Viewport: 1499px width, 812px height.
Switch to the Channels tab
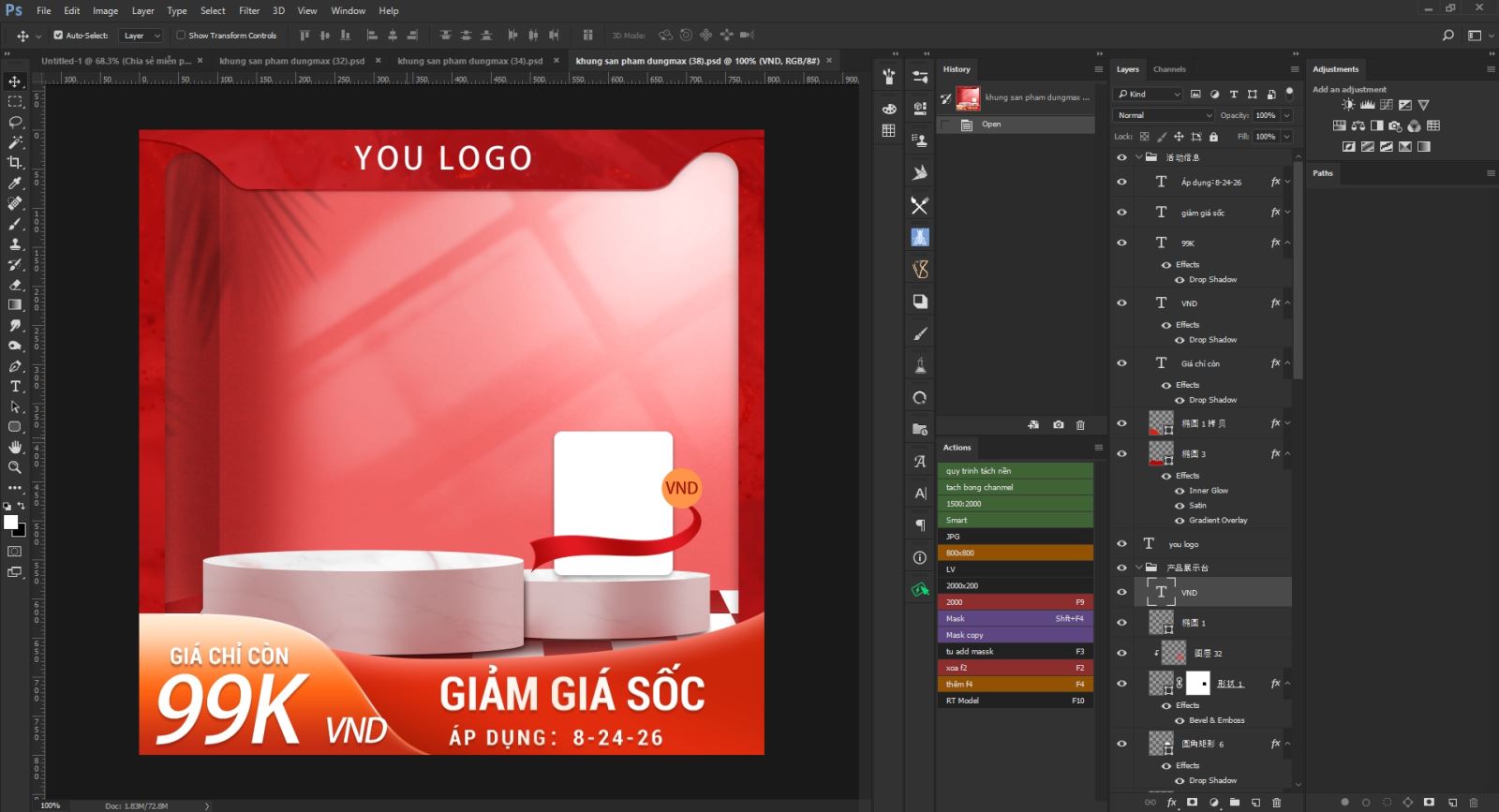[x=1168, y=69]
